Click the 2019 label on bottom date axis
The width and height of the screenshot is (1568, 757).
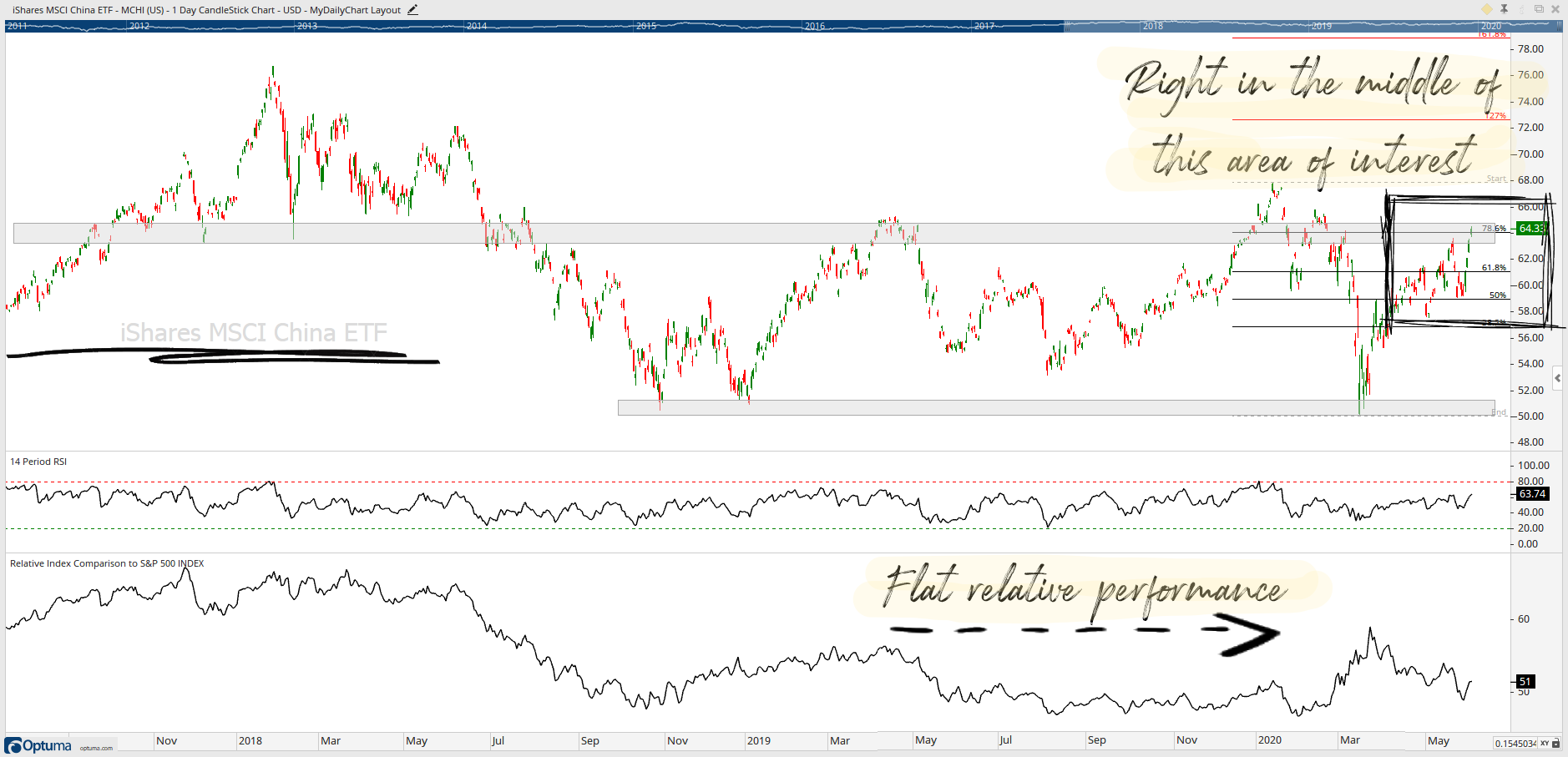(x=758, y=740)
